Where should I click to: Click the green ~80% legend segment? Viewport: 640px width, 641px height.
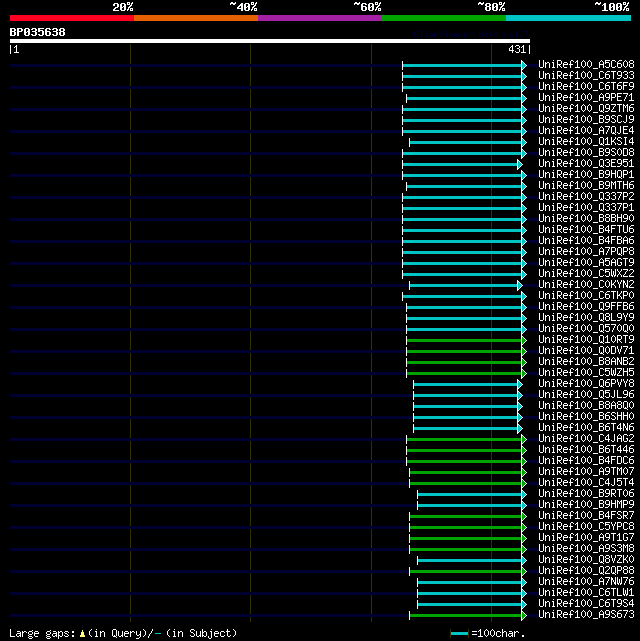444,18
